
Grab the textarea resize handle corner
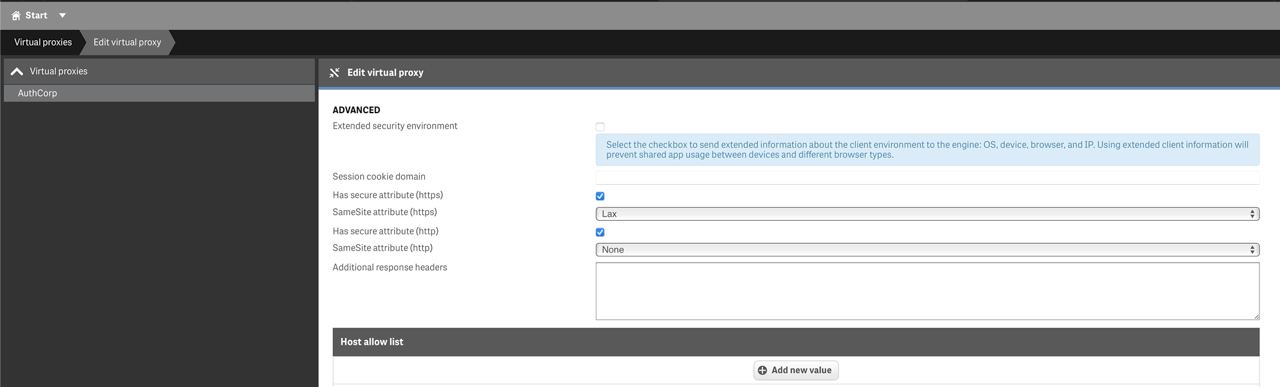1255,315
